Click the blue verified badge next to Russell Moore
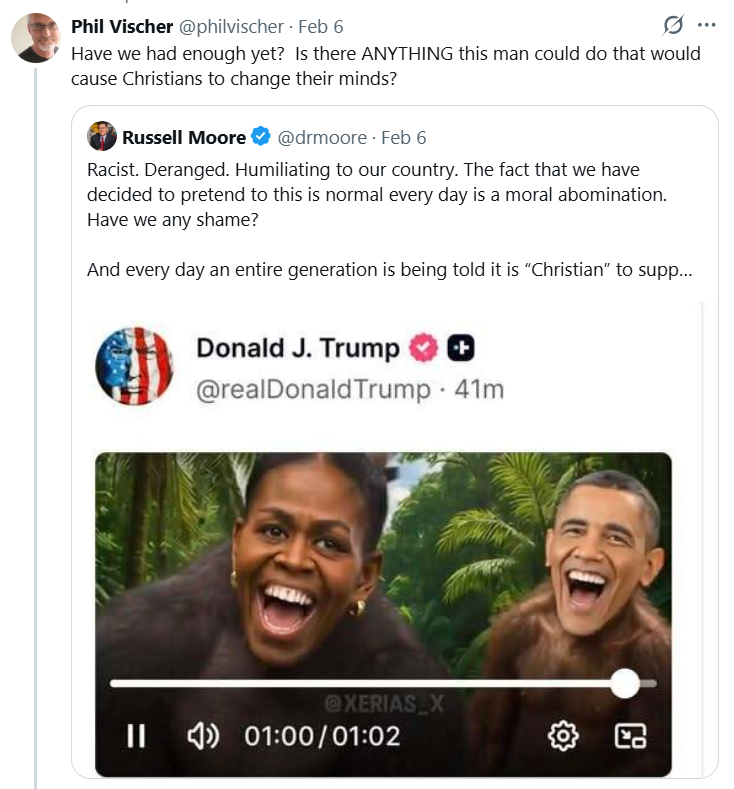Viewport: 734px width, 789px height. pos(261,136)
